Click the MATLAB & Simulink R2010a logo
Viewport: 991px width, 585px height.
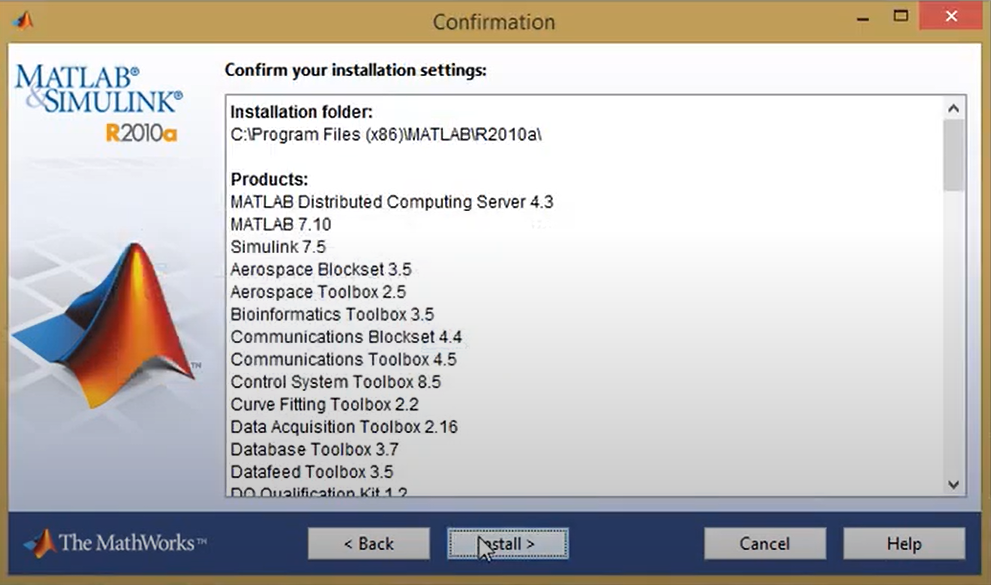tap(99, 102)
